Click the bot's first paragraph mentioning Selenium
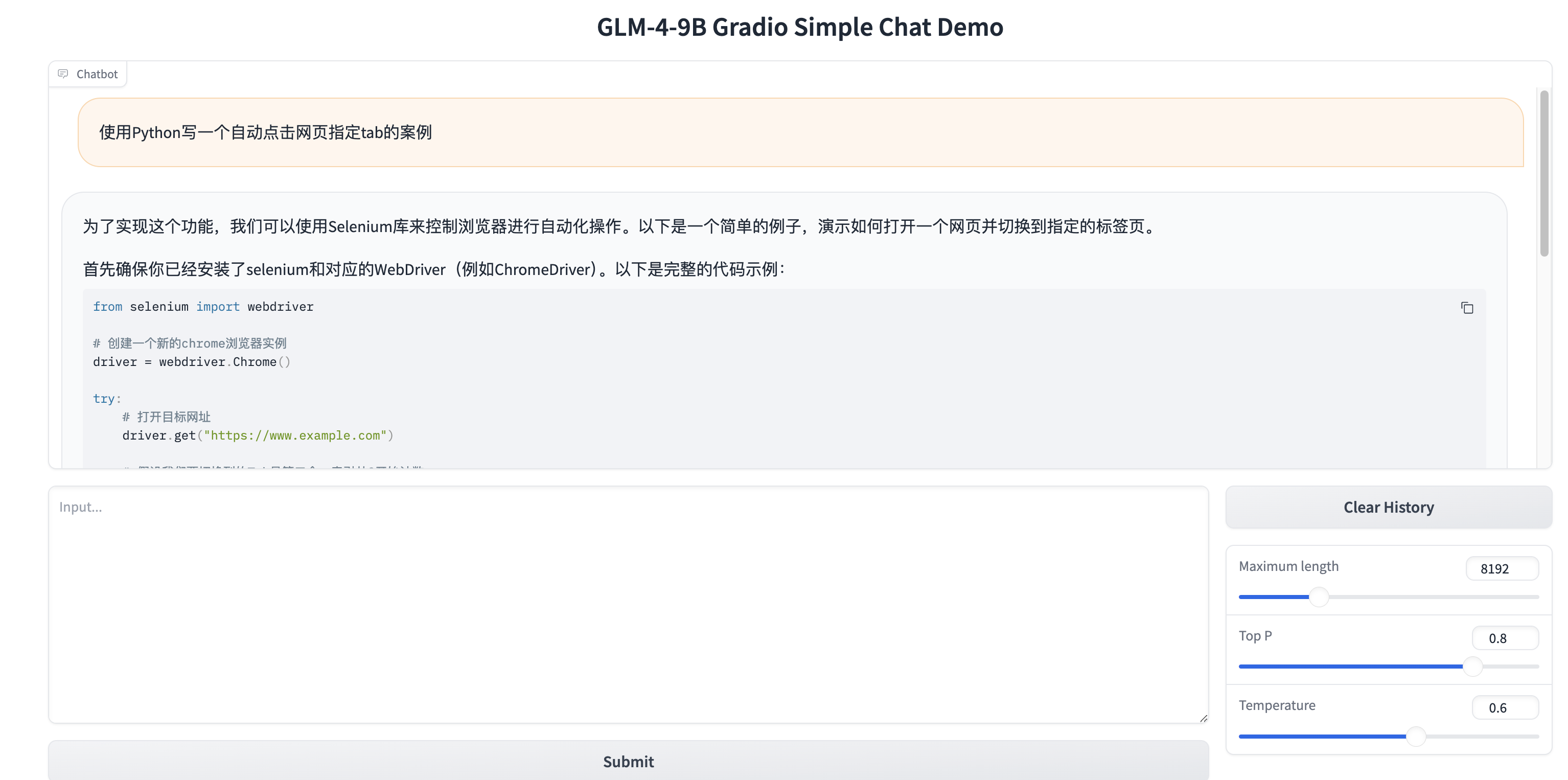Viewport: 1568px width, 780px height. (619, 226)
